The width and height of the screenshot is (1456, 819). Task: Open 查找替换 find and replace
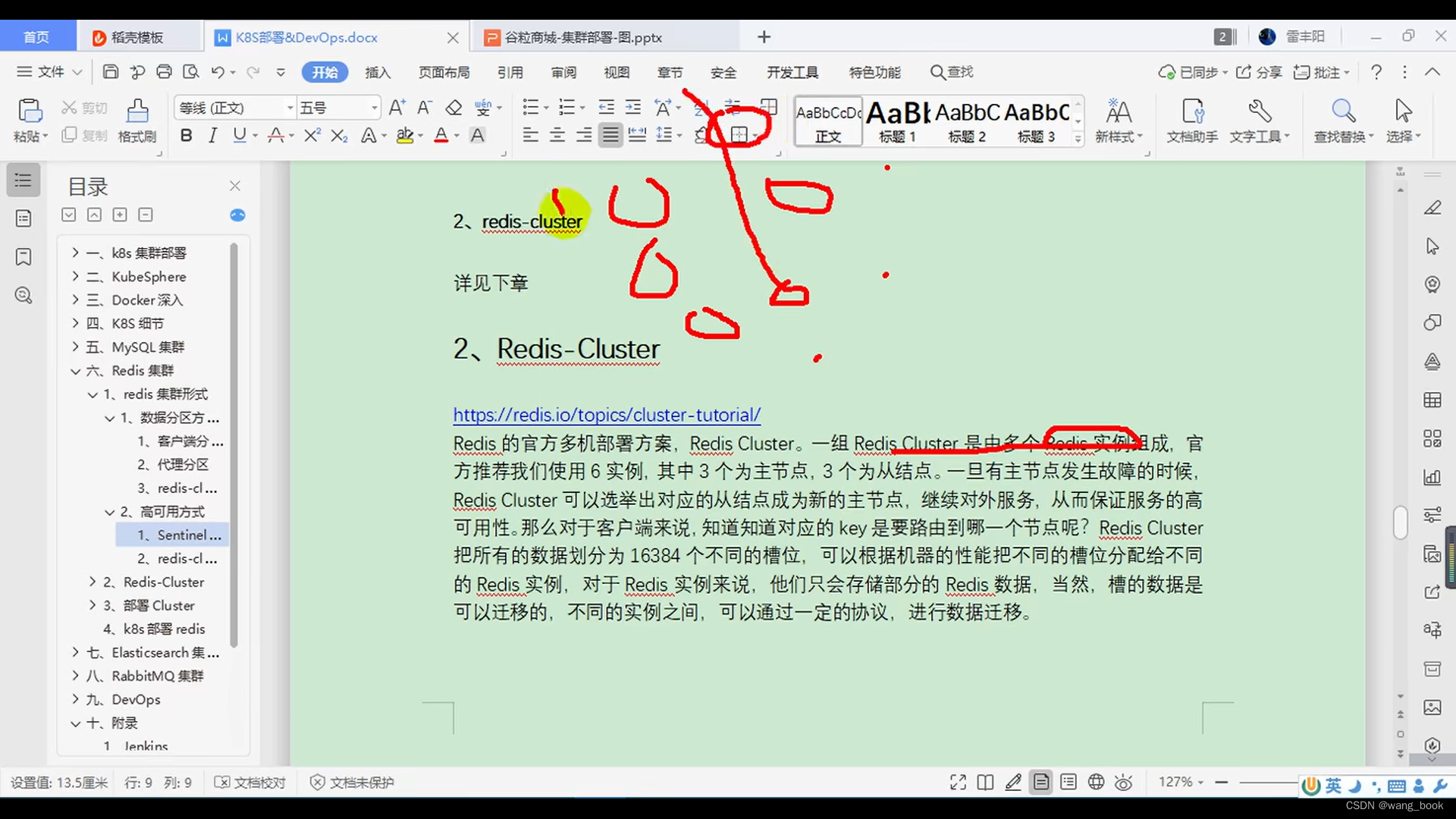[1344, 121]
